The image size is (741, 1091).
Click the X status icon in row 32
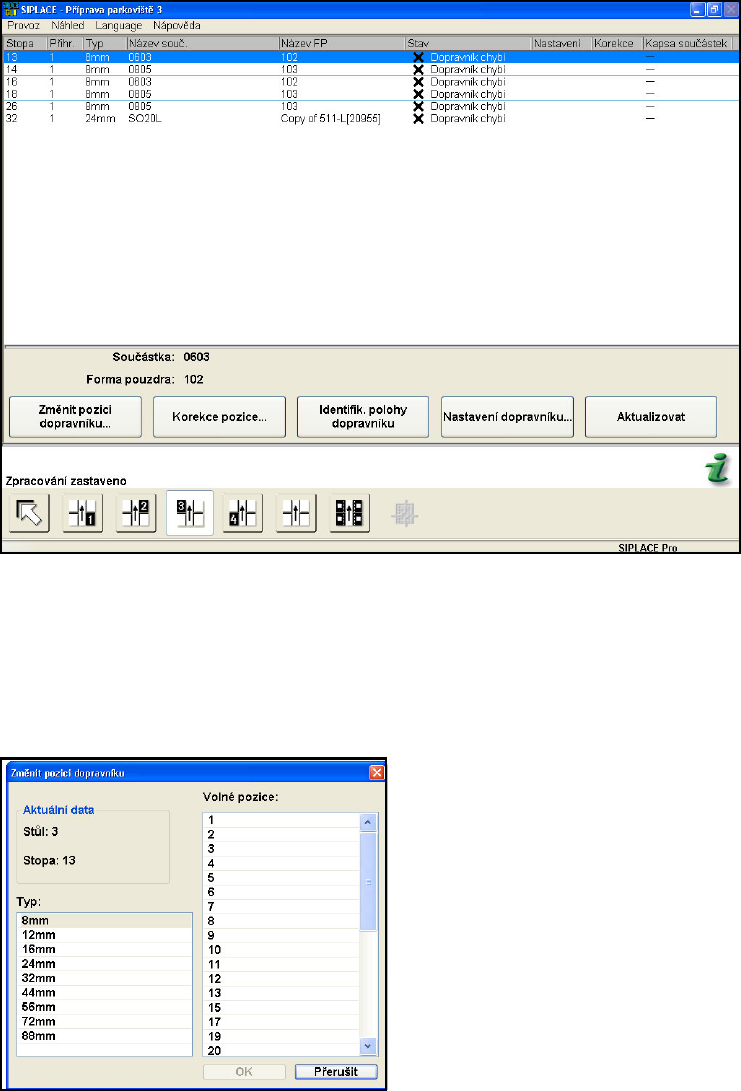tap(418, 119)
